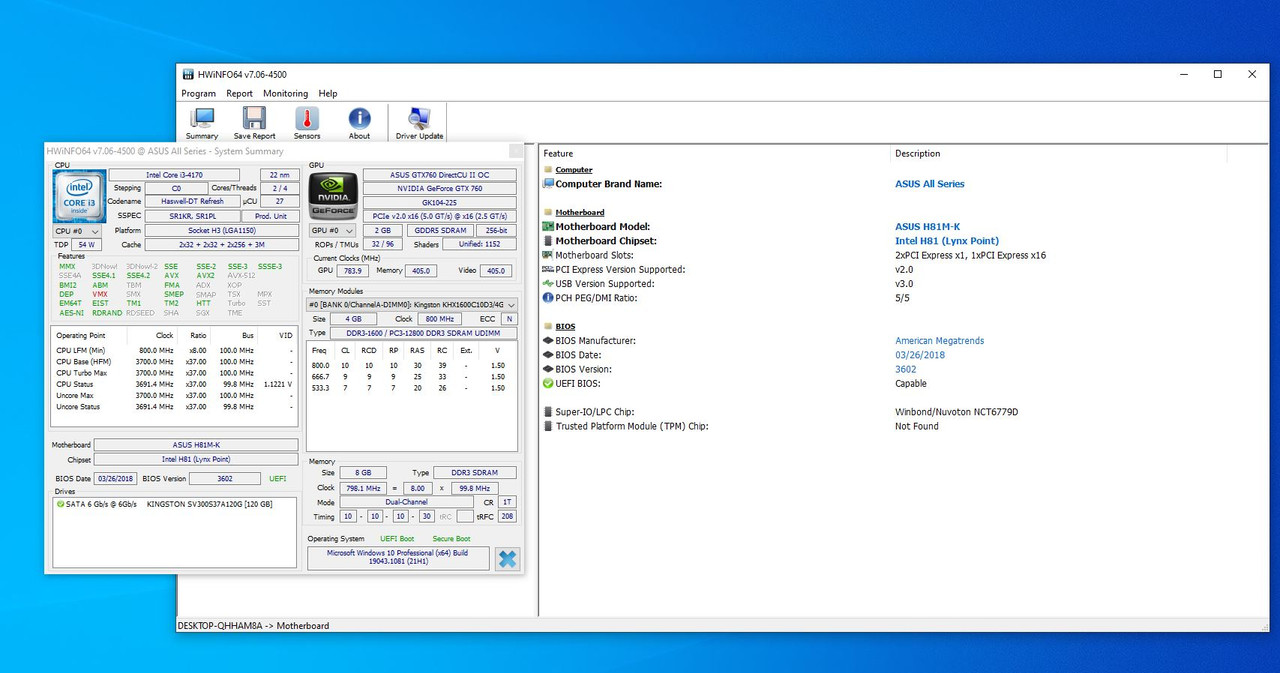Click the SR1KR, SR1PL SSPEC field
1280x673 pixels.
click(x=194, y=216)
